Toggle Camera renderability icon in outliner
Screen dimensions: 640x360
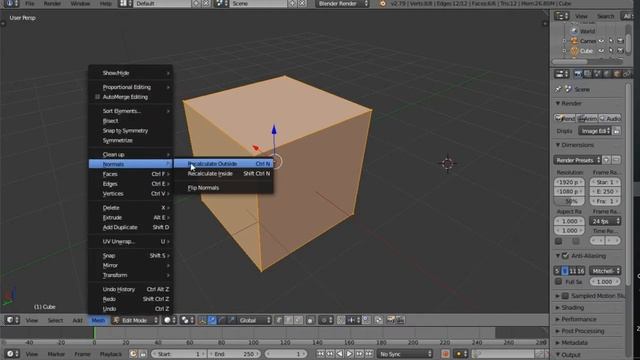[x=620, y=41]
